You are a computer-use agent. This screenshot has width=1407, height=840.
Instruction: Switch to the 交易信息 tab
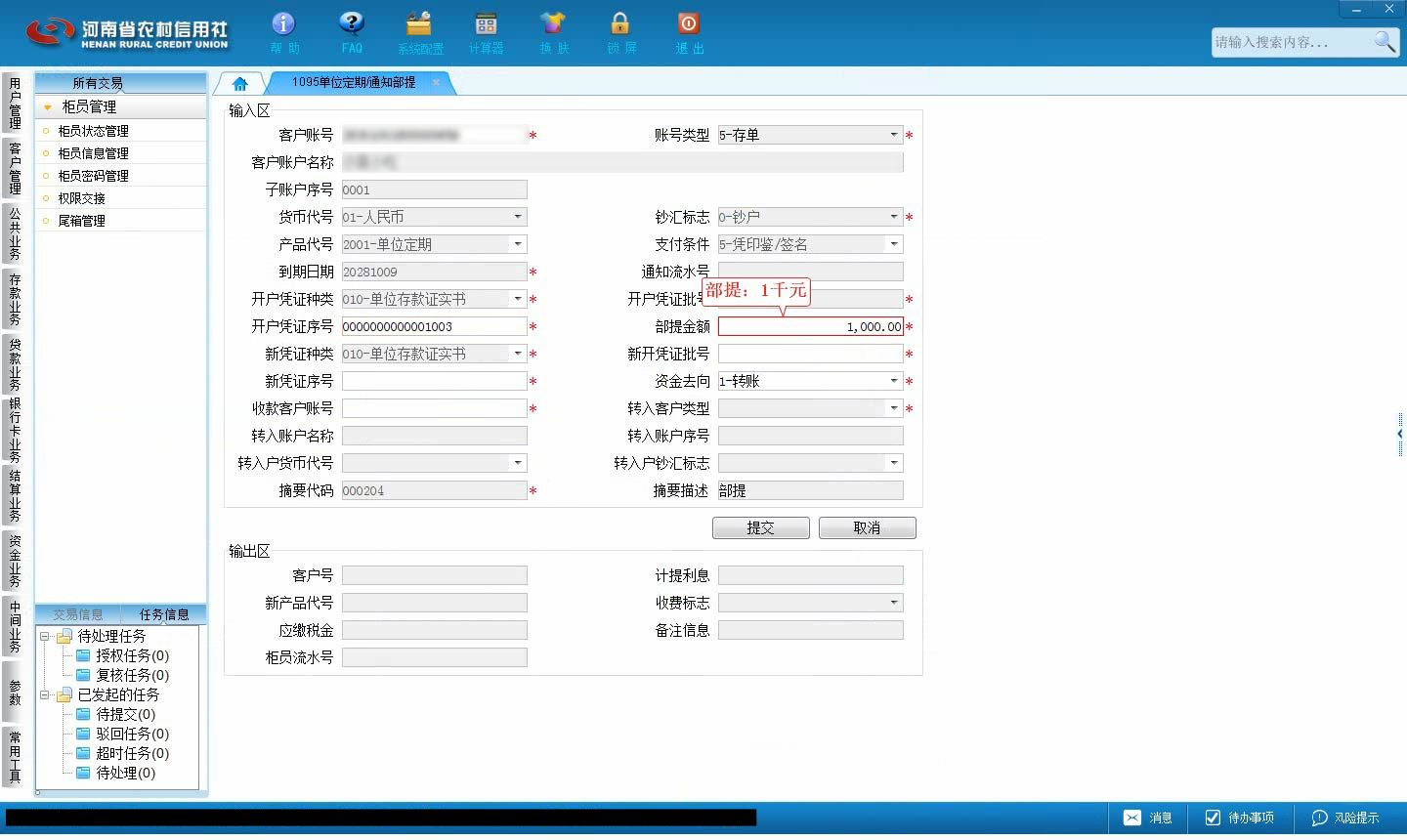click(x=78, y=614)
